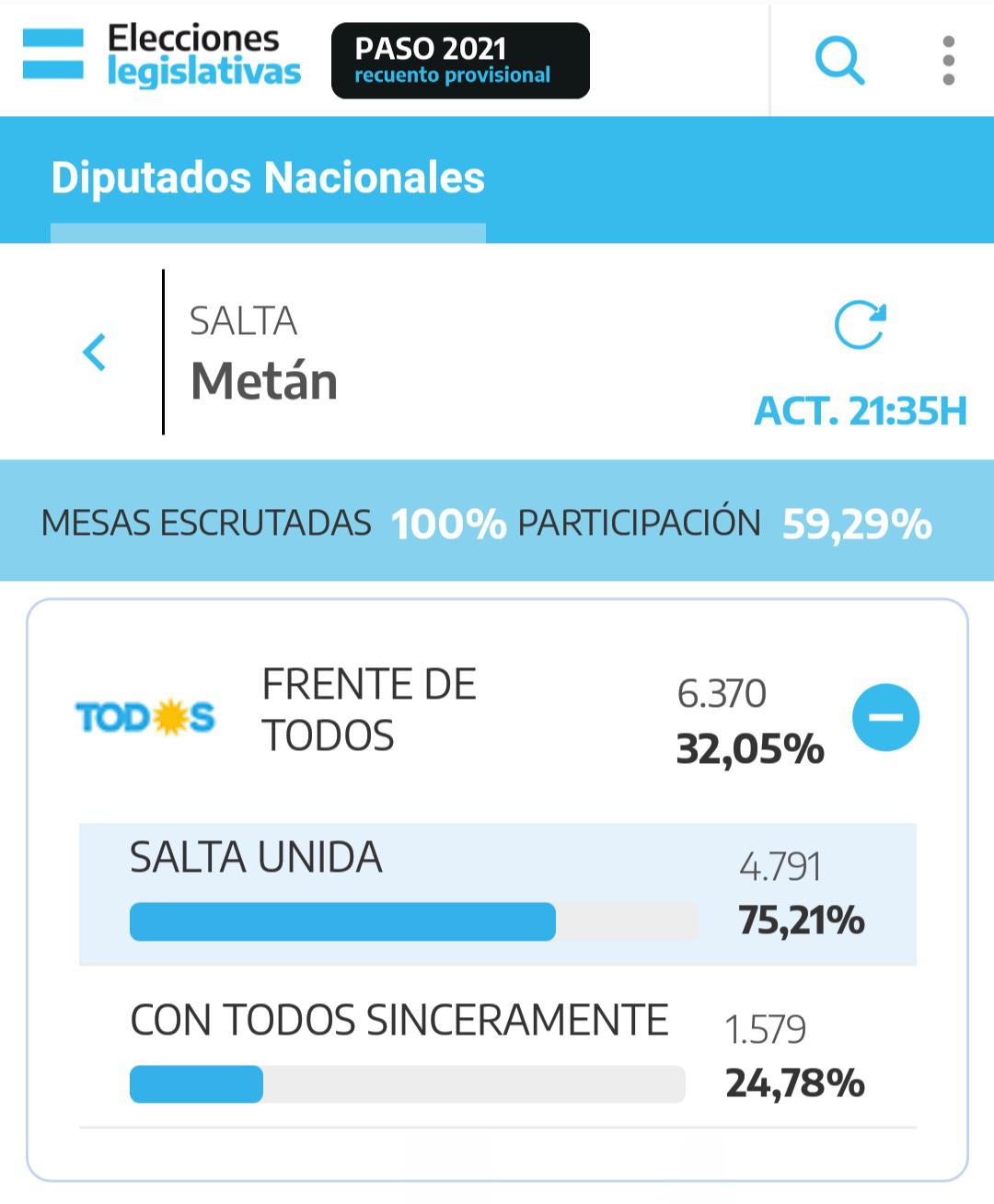Select the Diputados Nacionales tab

coord(268,179)
